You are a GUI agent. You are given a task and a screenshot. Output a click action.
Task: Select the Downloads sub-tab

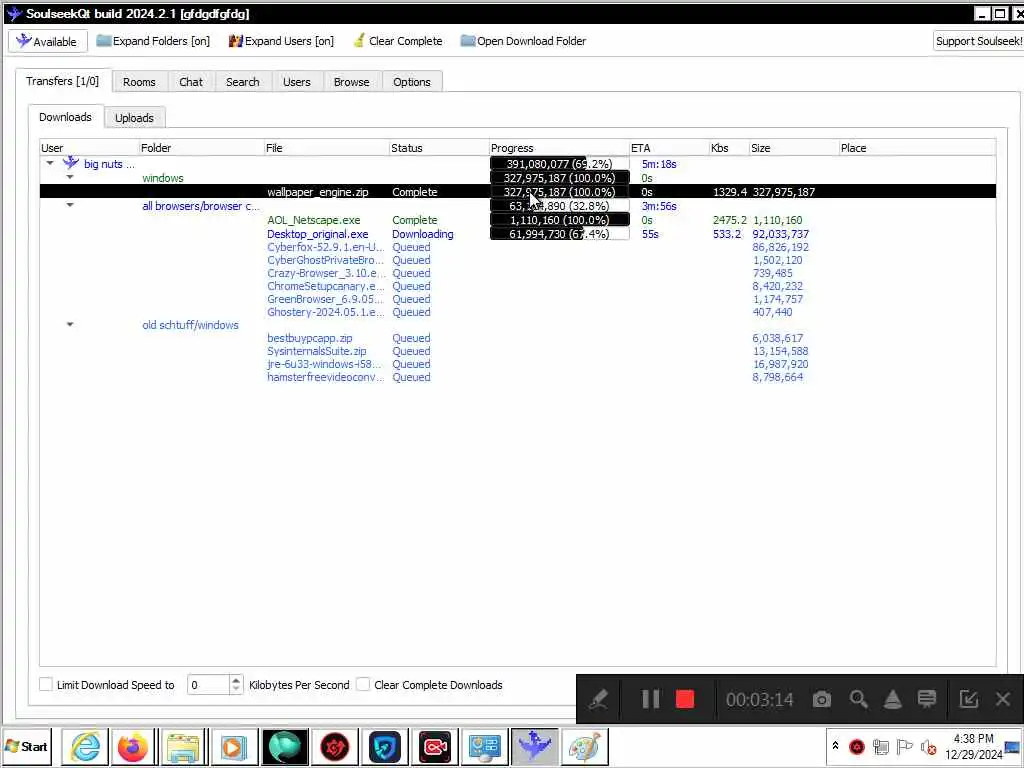[65, 117]
